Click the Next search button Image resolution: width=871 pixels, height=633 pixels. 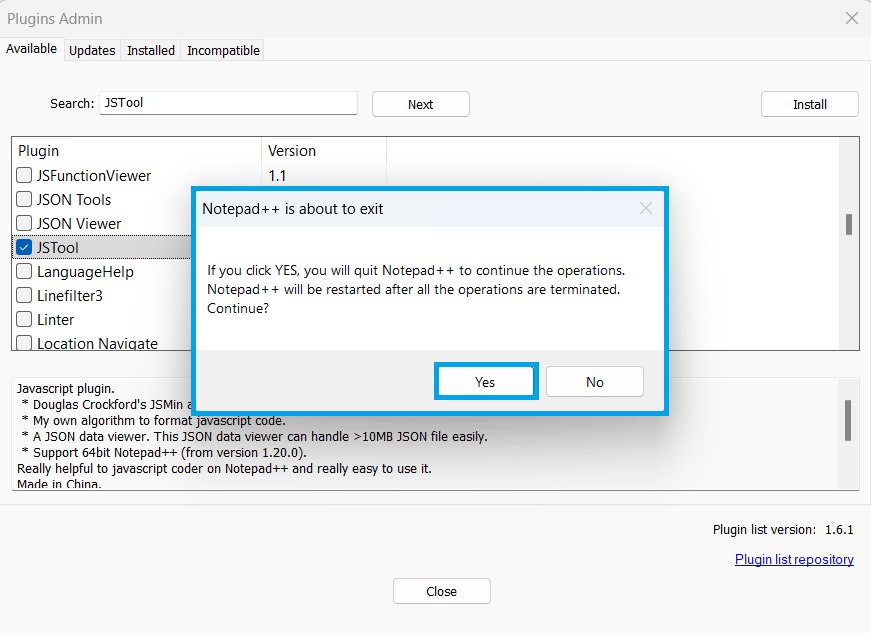420,103
